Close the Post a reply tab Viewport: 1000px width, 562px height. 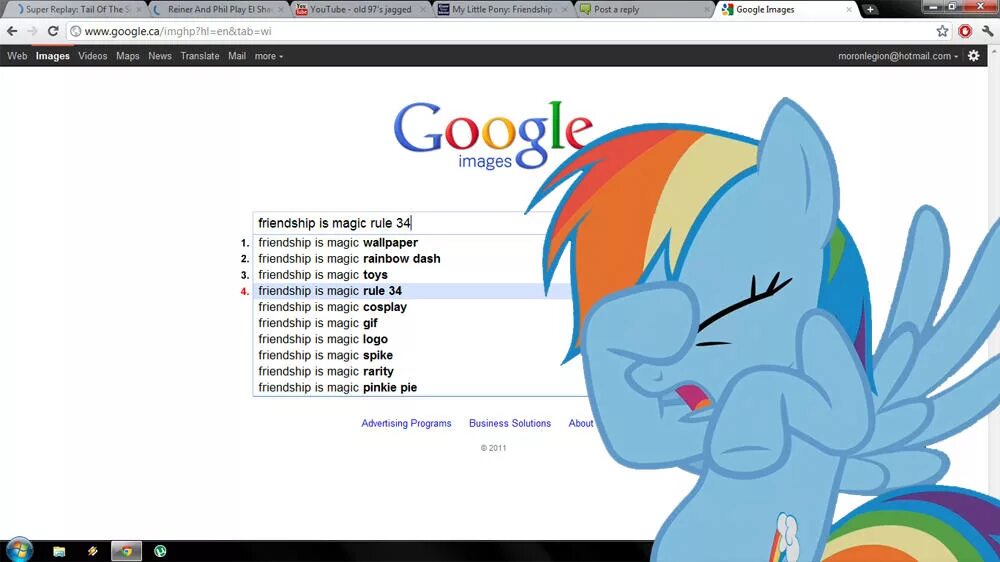[707, 10]
